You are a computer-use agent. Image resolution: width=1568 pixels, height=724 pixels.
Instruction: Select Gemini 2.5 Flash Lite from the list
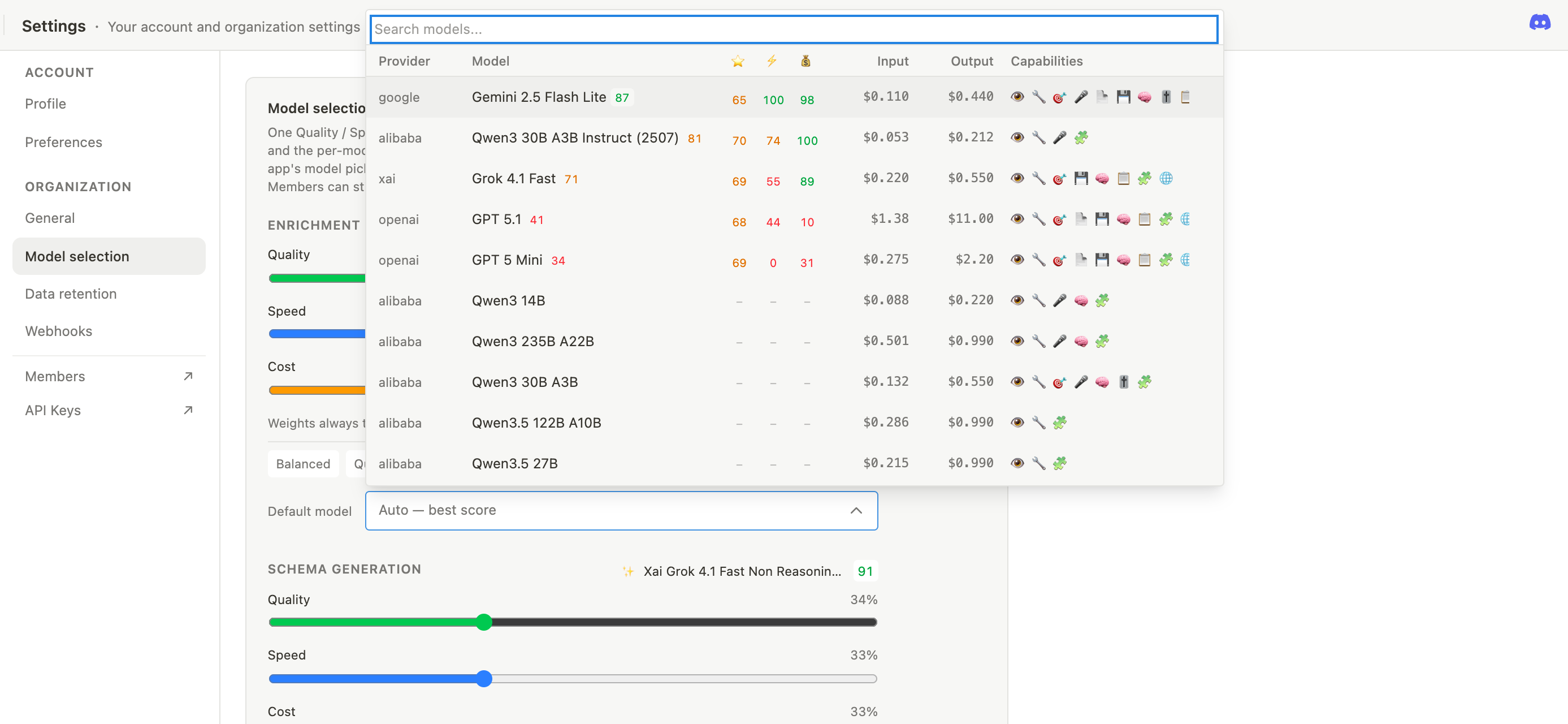pyautogui.click(x=794, y=97)
